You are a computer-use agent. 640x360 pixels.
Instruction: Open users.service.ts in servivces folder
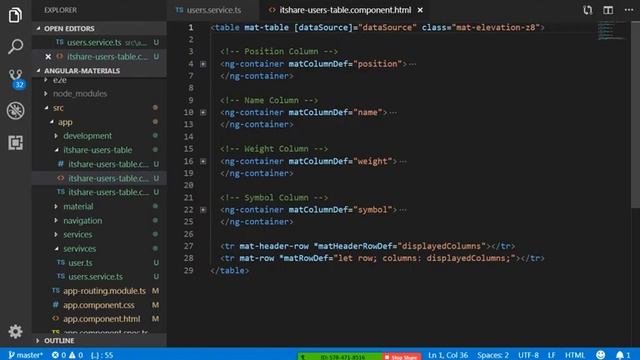pos(99,276)
